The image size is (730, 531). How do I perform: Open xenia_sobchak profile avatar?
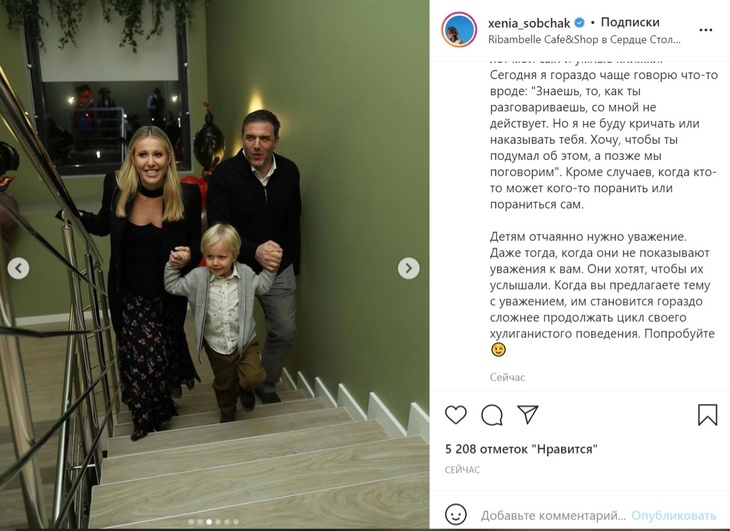pos(459,30)
